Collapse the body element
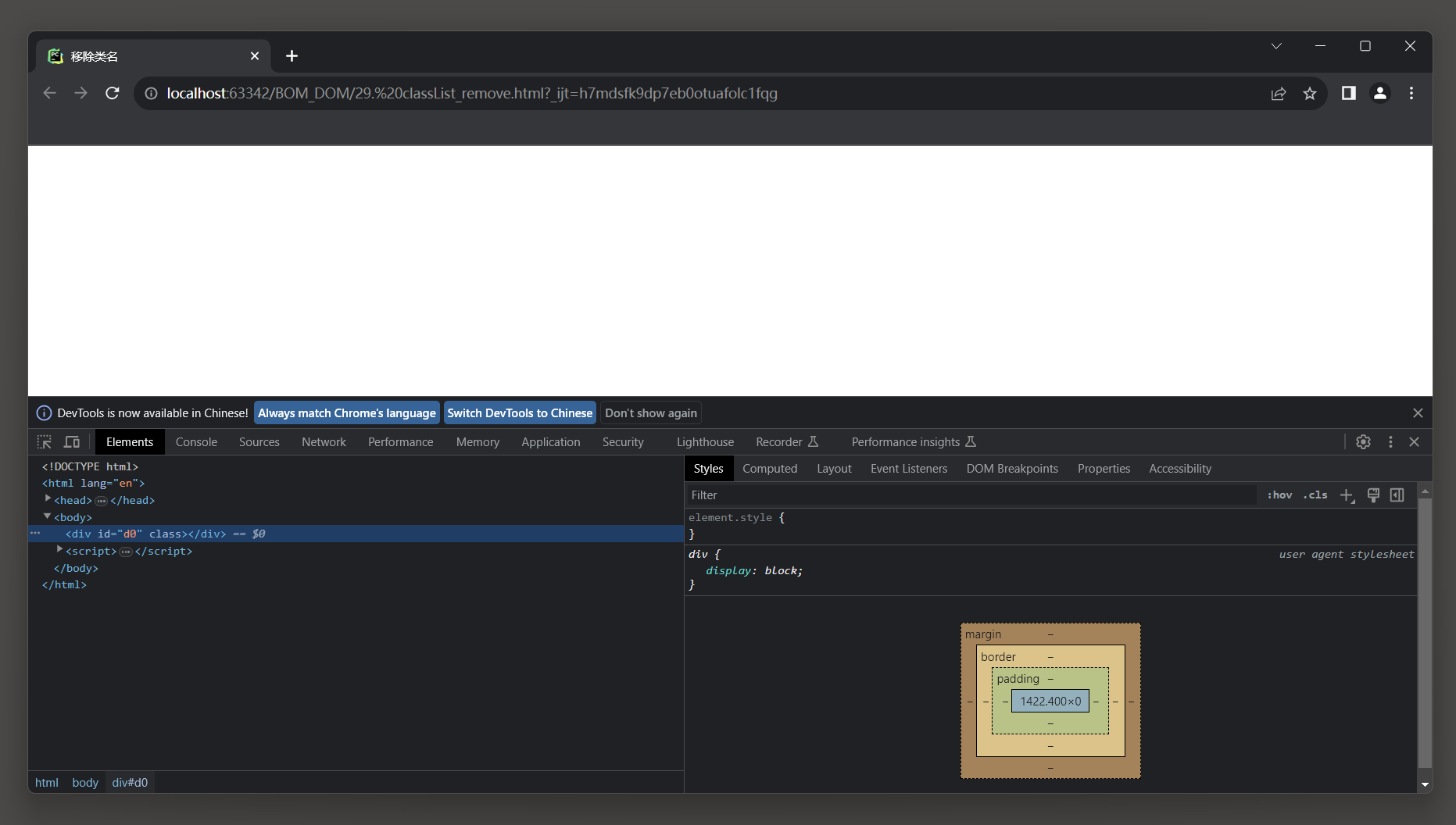 [48, 516]
